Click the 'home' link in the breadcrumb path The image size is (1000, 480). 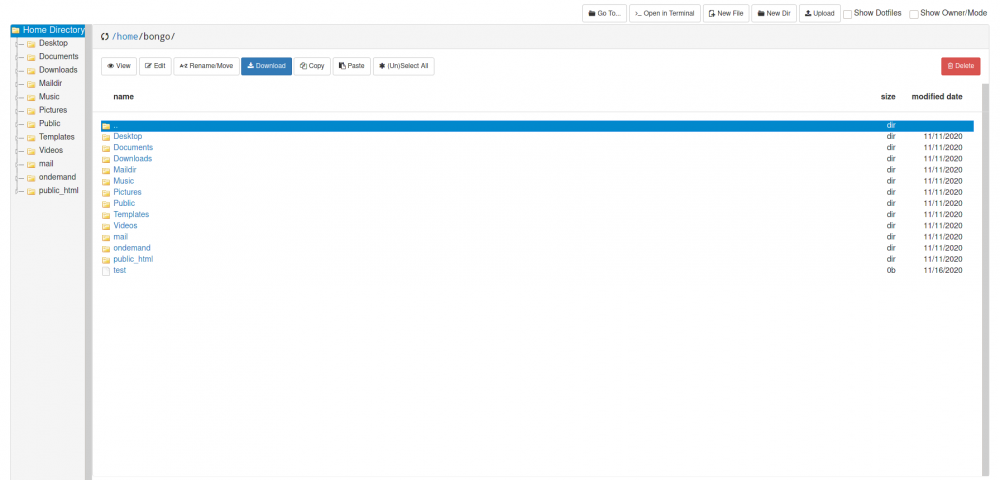point(128,36)
